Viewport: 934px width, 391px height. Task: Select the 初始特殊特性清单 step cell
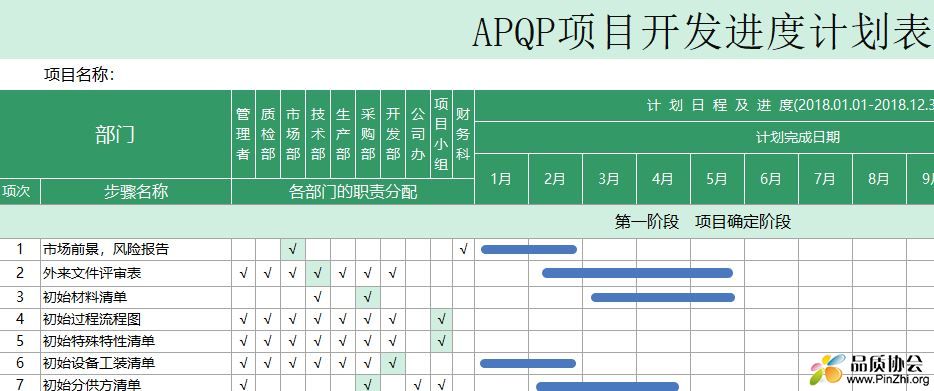136,342
